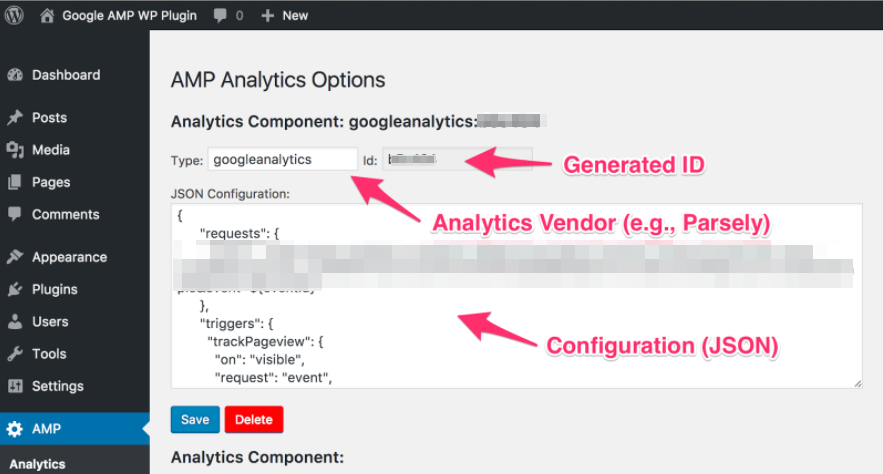Open the comments bubble icon in admin bar
Viewport: 883px width, 474px height.
click(x=220, y=15)
